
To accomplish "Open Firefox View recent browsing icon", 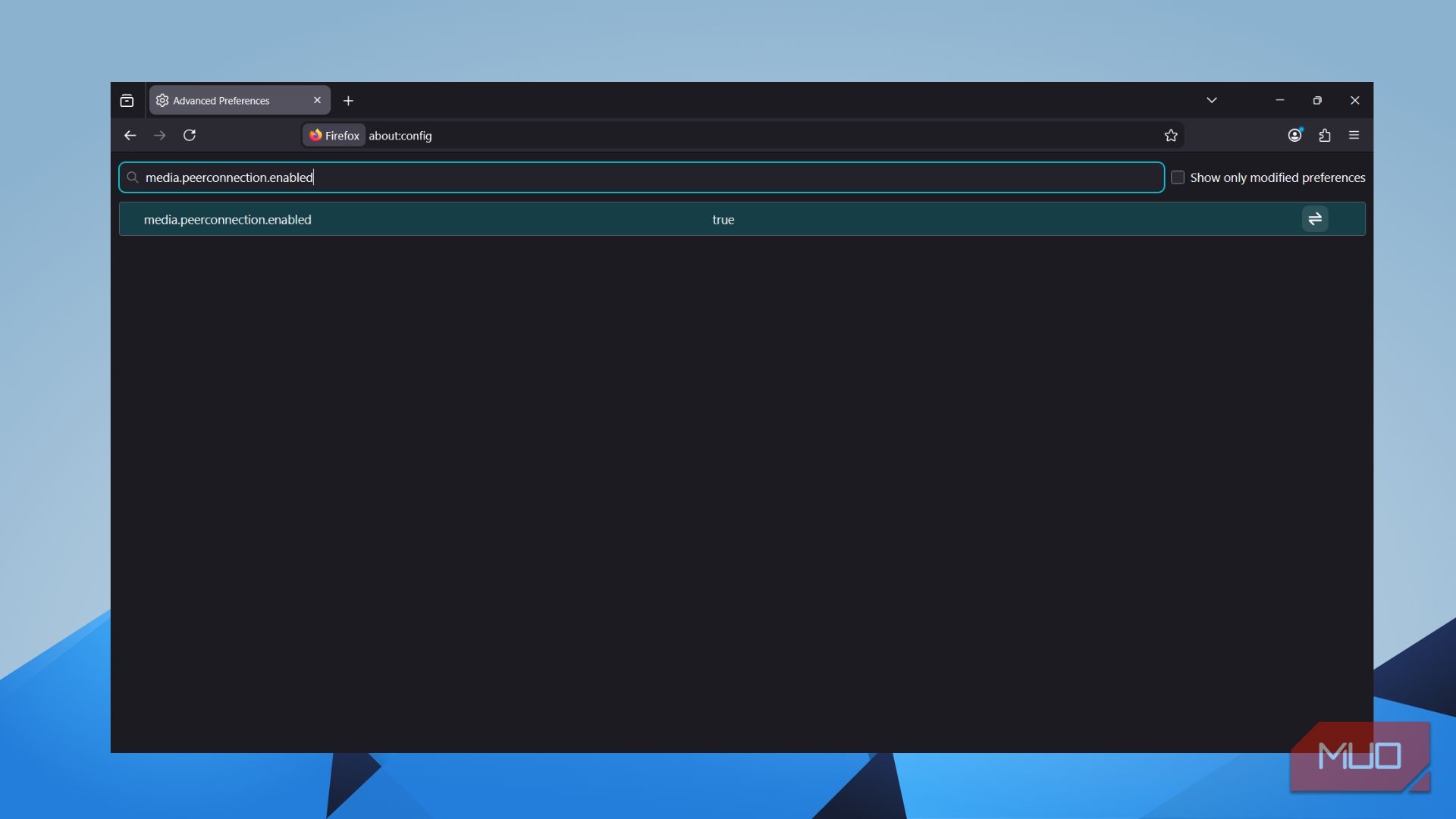I will (127, 100).
